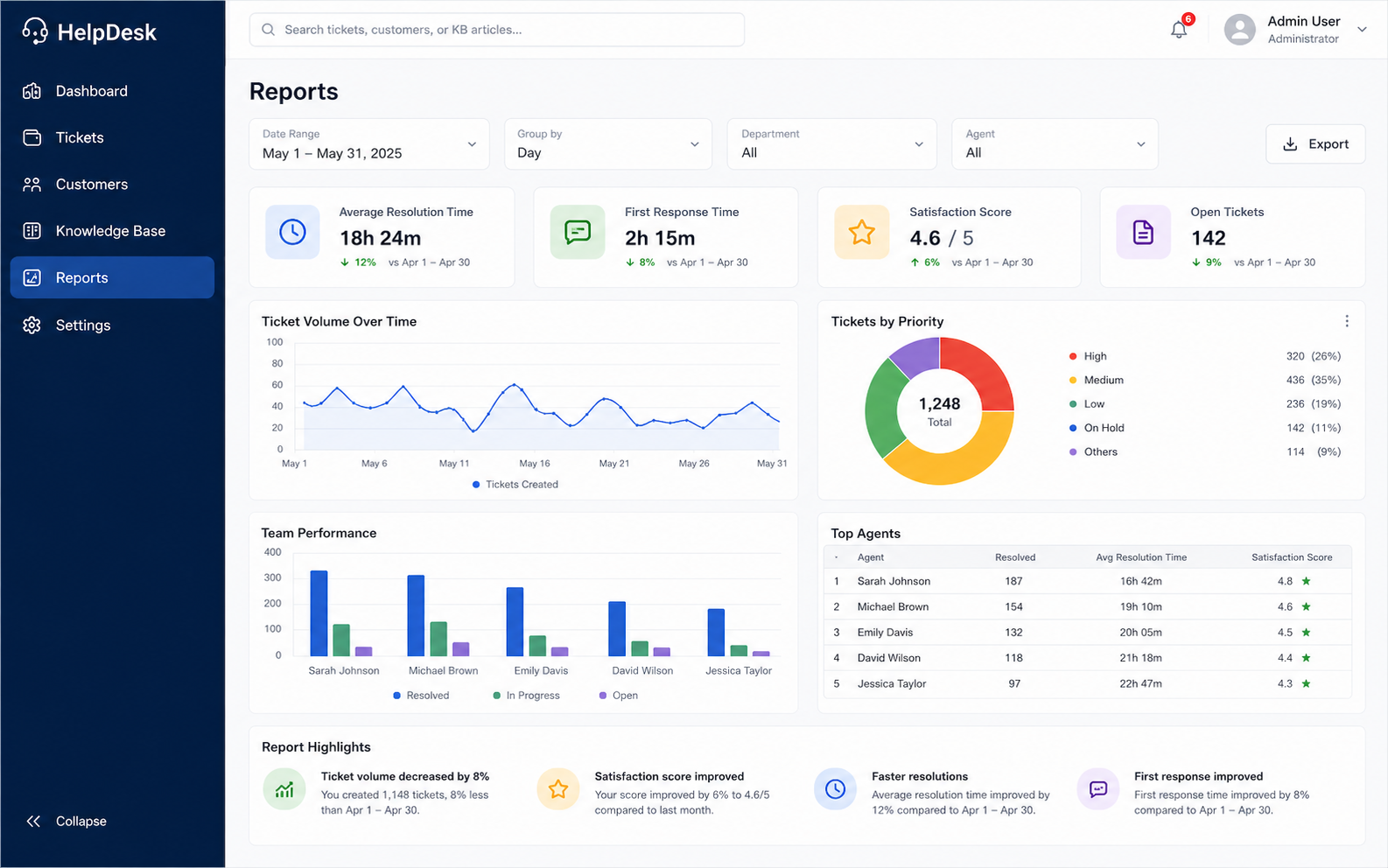Click the Faster resolutions clock icon

point(836,789)
